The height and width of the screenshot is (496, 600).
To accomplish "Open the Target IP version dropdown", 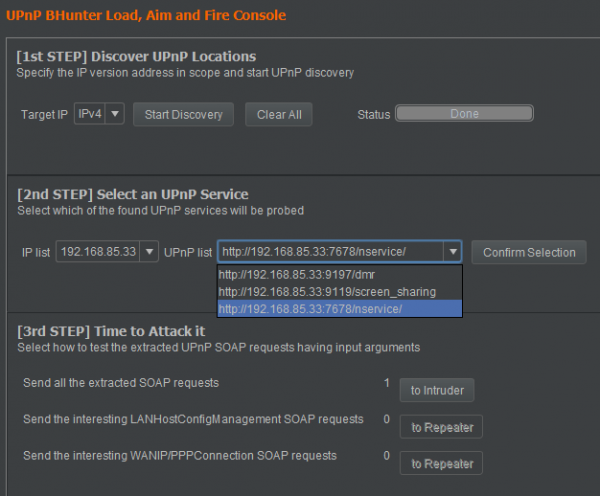I will pyautogui.click(x=116, y=114).
